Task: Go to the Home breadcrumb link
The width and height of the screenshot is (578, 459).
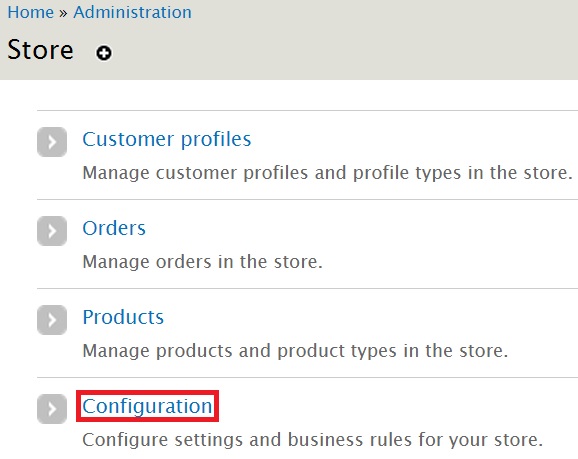Action: [x=31, y=12]
